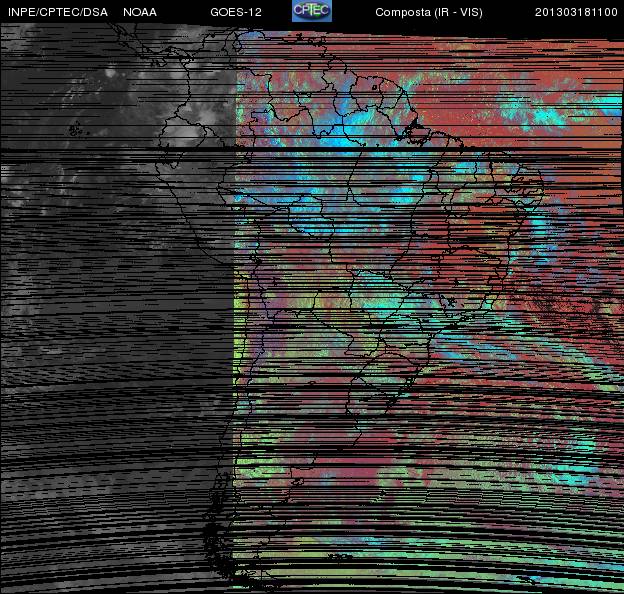Click the INPE/CPTEC/DSA header text

tap(58, 12)
